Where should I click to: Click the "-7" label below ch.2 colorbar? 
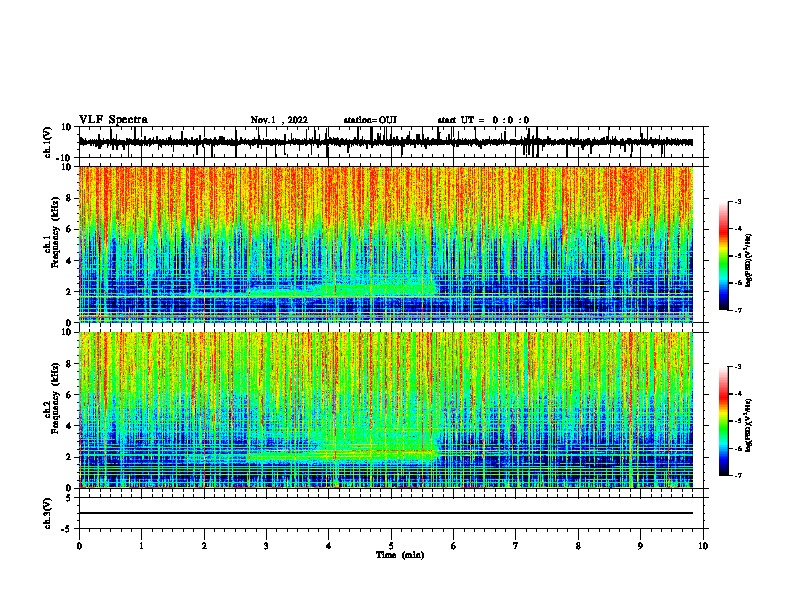pos(737,476)
